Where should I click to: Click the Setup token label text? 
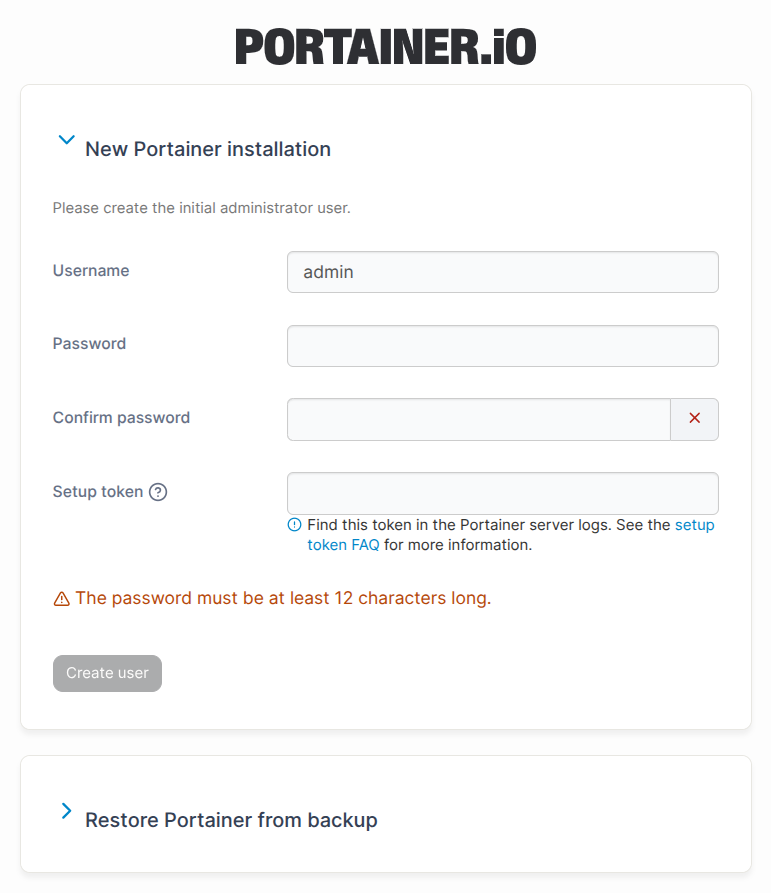coord(98,491)
